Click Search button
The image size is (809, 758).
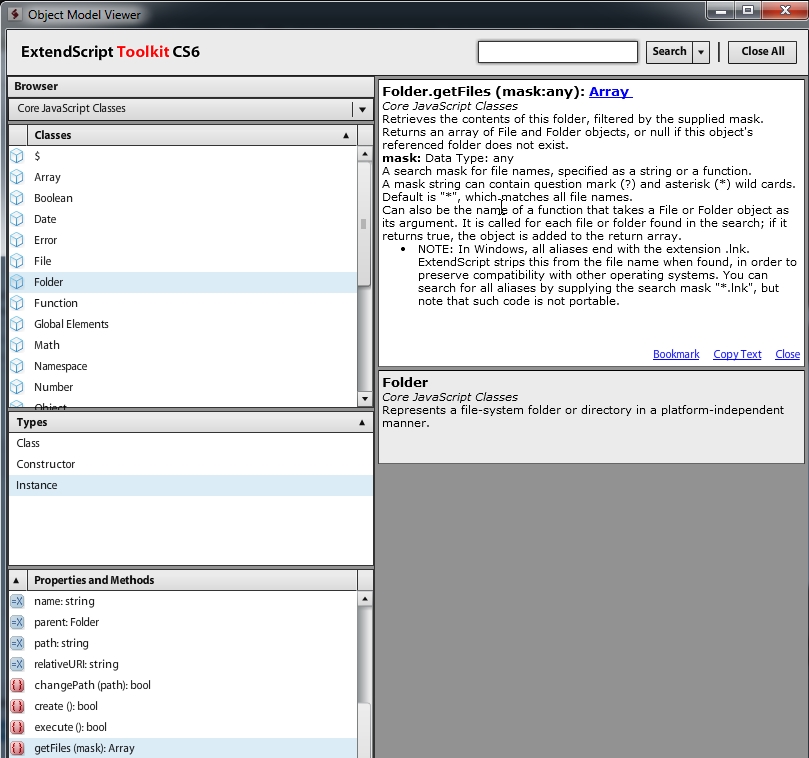pos(669,52)
